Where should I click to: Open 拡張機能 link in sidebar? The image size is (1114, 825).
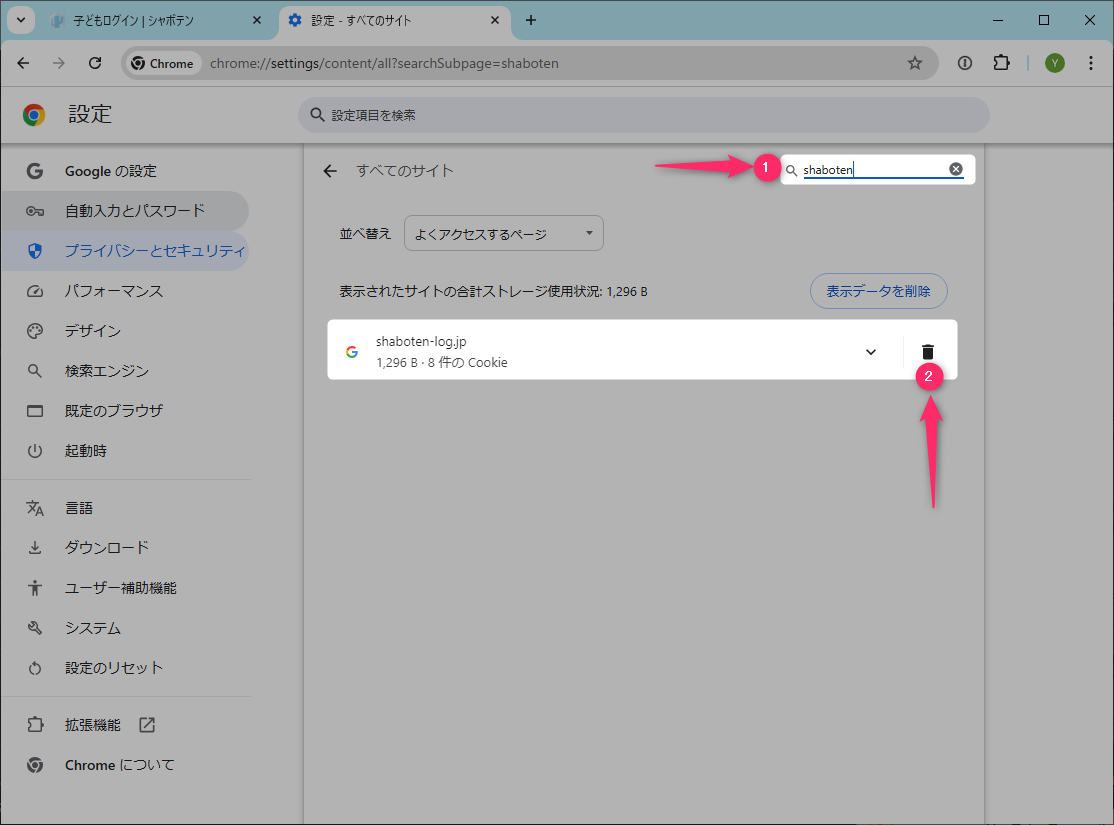click(x=92, y=725)
